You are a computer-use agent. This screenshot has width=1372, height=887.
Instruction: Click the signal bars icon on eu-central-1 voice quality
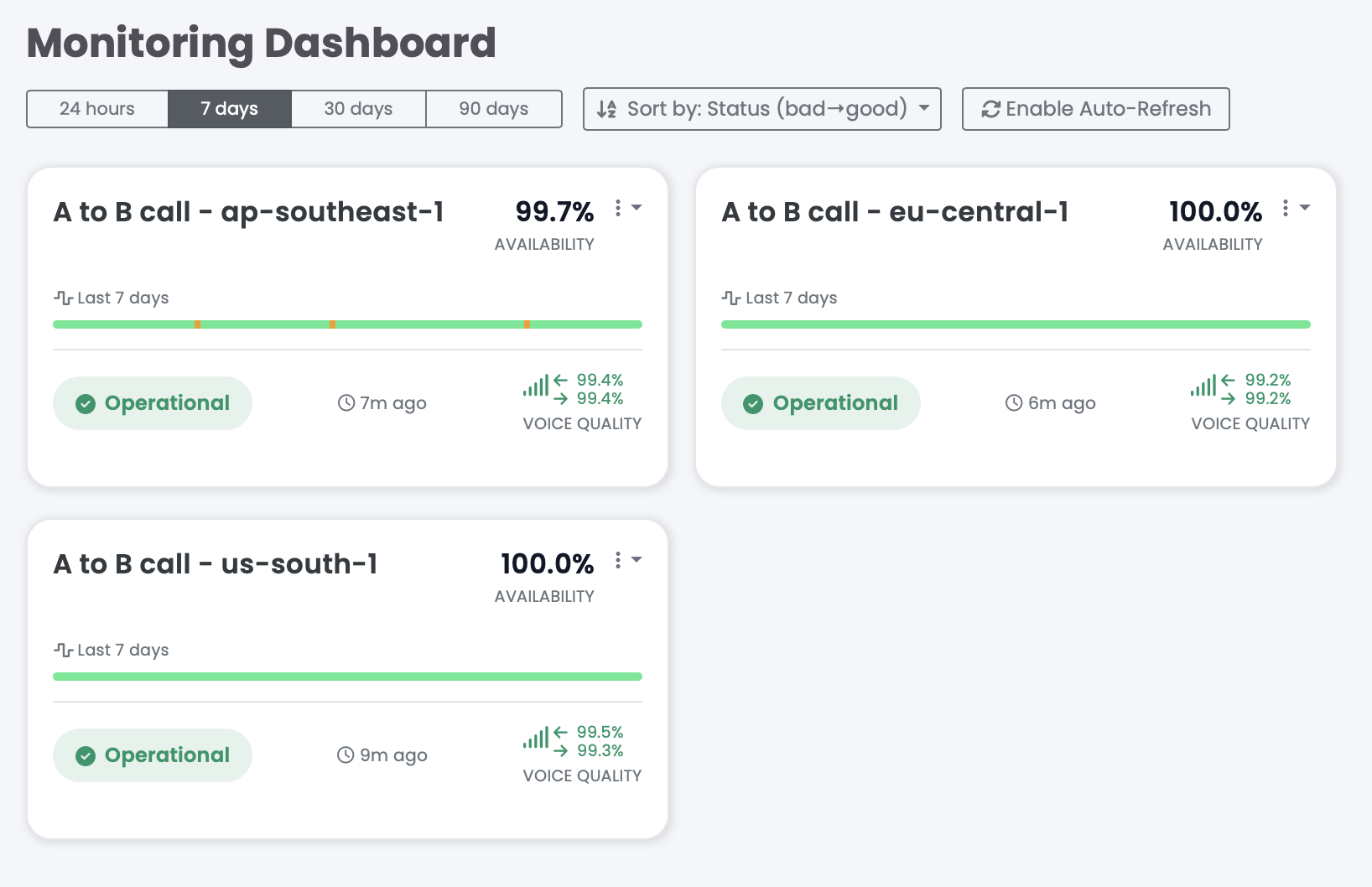(1204, 387)
